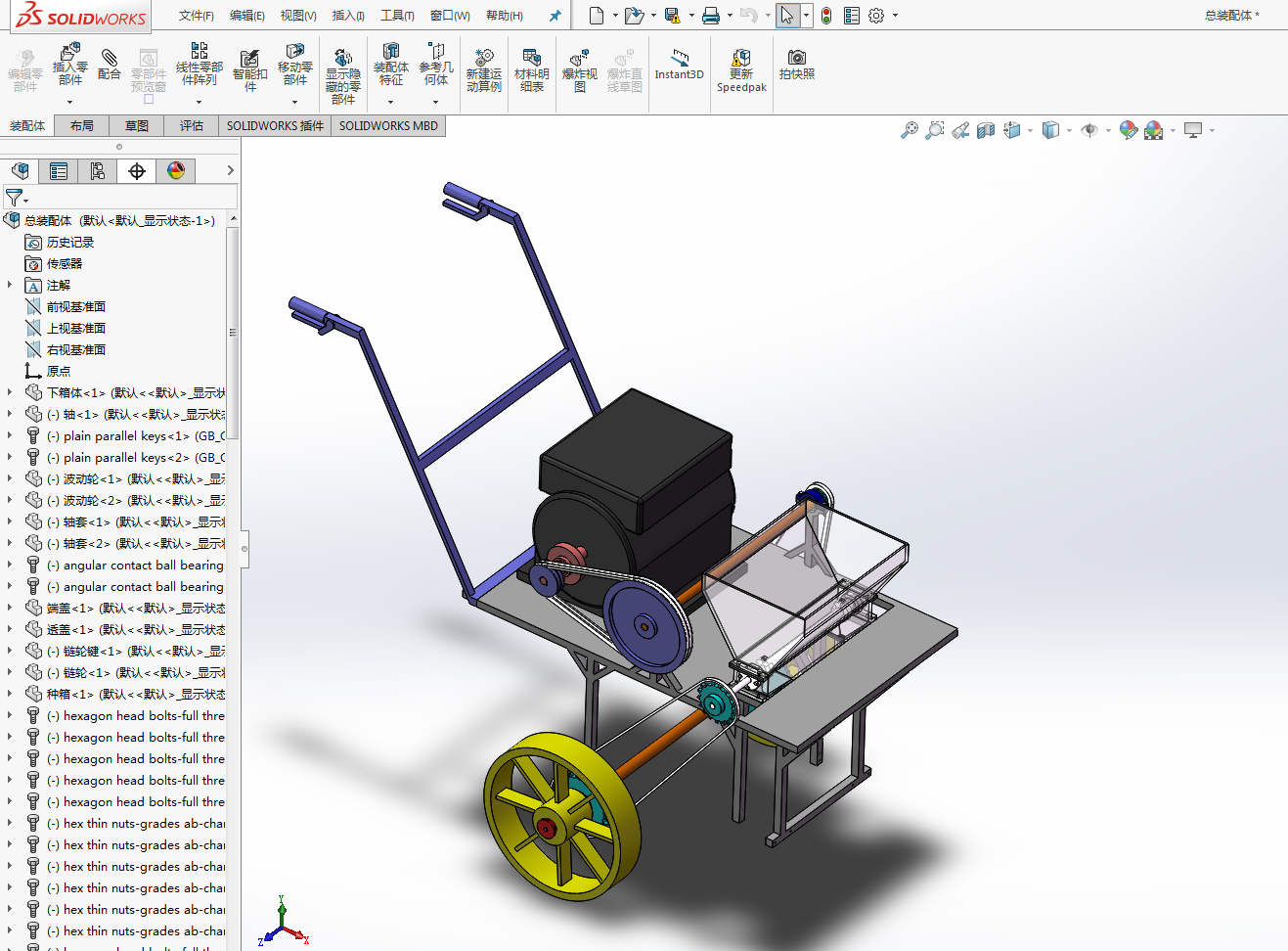
Task: Expand the 注解 annotations folder
Action: click(10, 285)
